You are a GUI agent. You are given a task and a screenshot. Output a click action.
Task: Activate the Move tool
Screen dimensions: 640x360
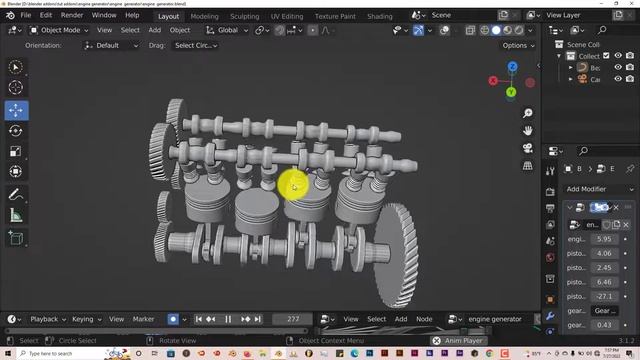(x=16, y=110)
